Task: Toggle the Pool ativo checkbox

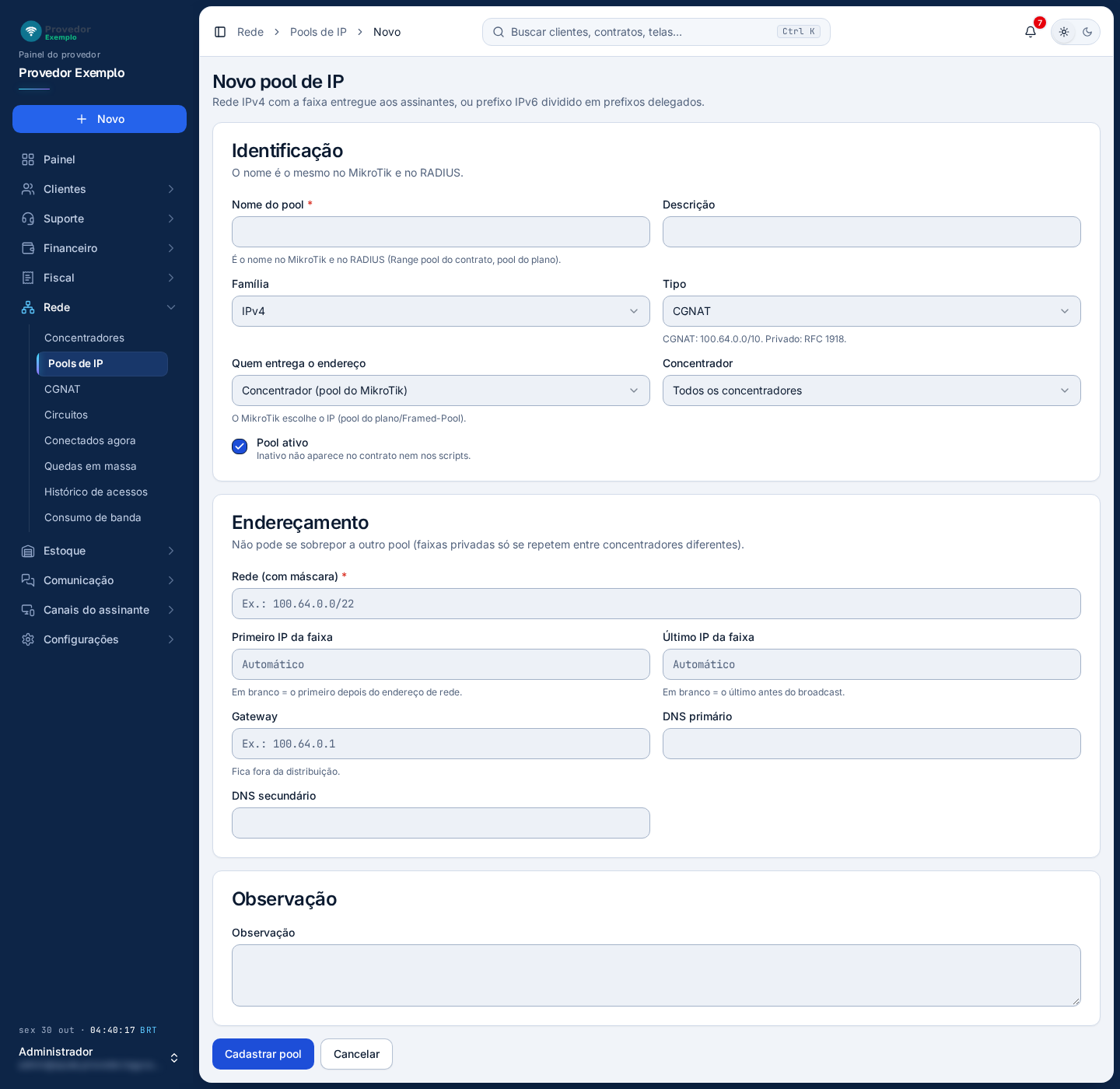Action: click(x=240, y=446)
